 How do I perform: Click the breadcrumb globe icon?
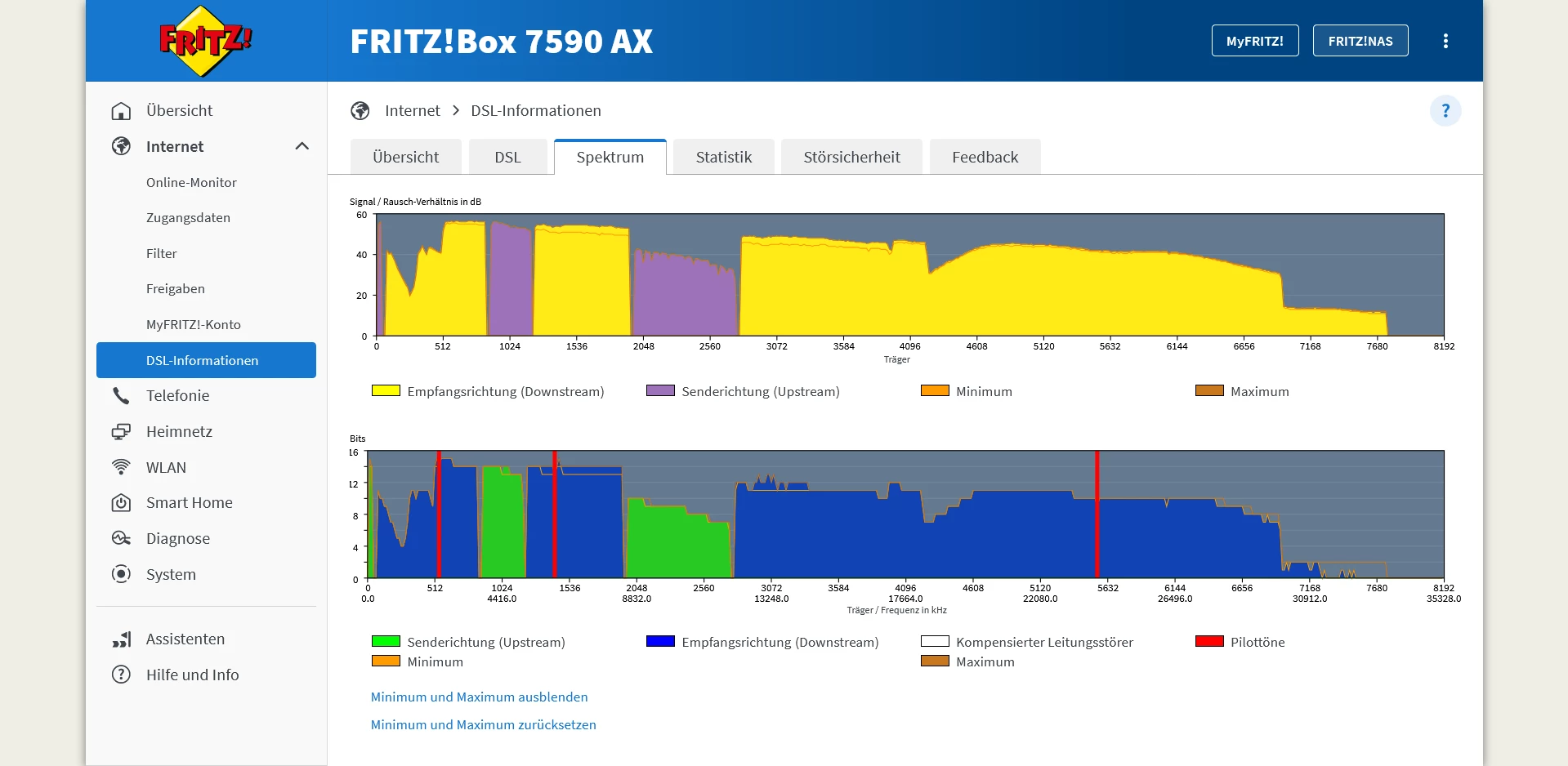pos(360,111)
